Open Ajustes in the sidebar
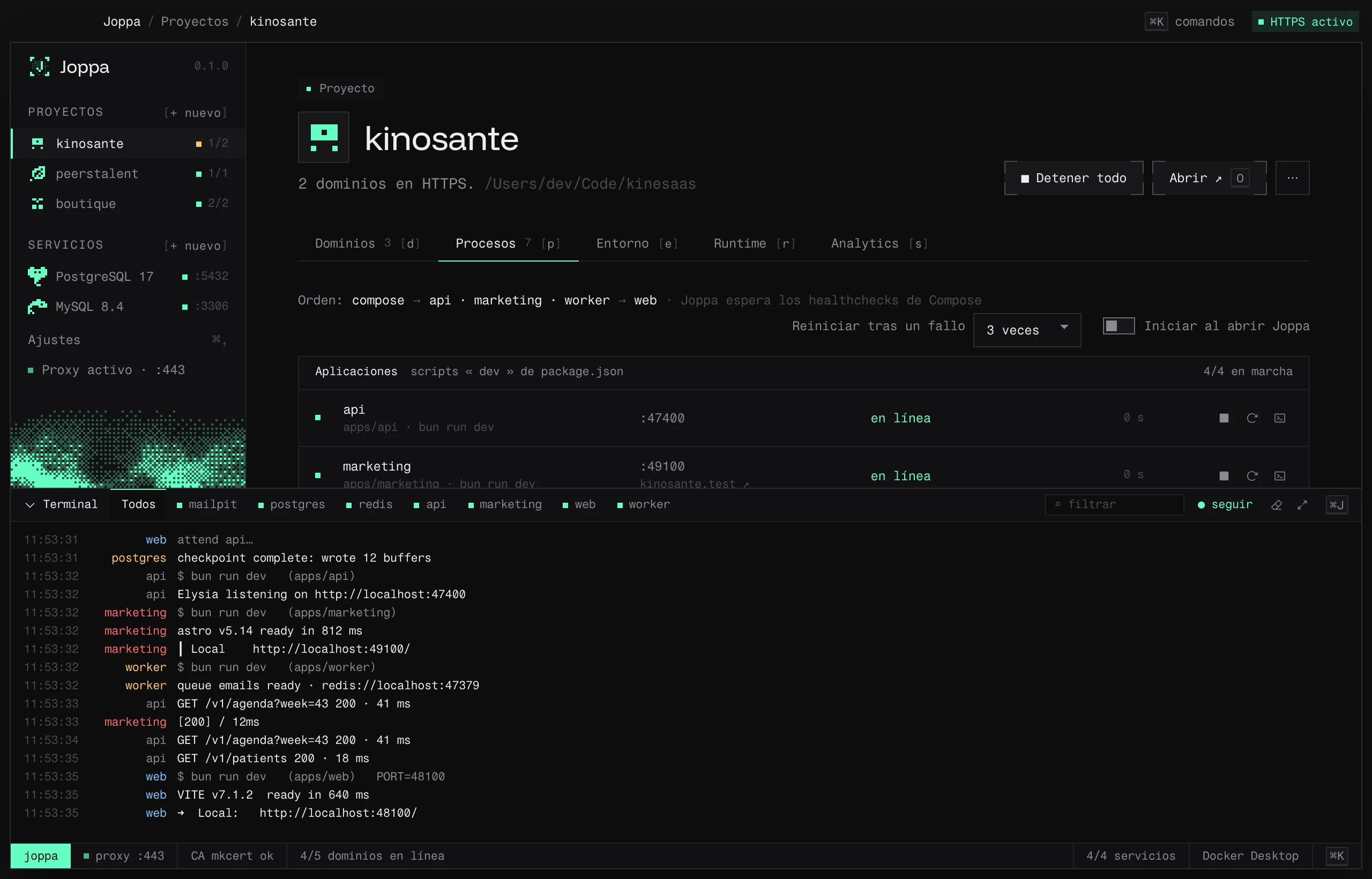The width and height of the screenshot is (1372, 879). pyautogui.click(x=129, y=340)
